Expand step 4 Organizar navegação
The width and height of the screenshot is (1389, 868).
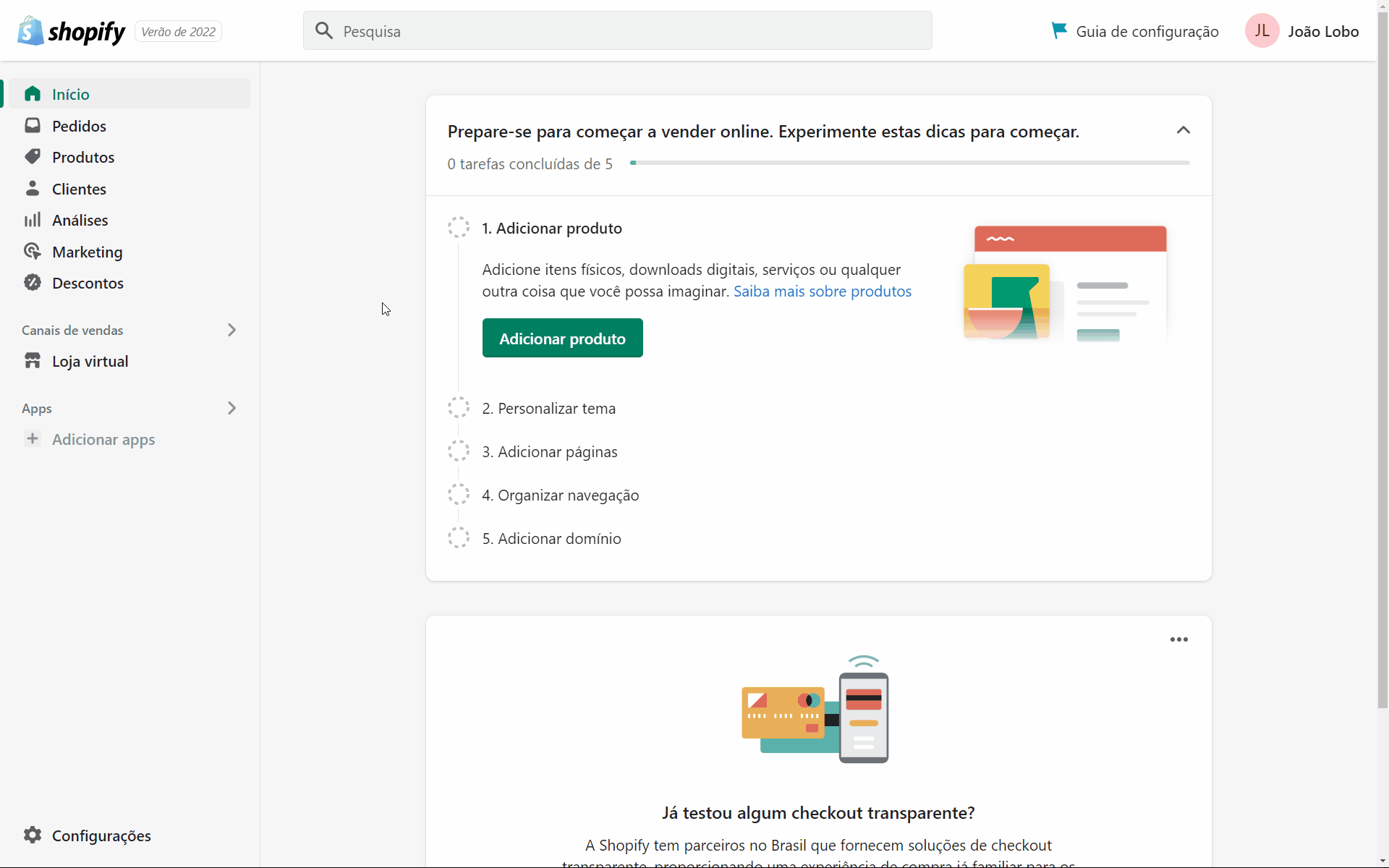(x=561, y=495)
